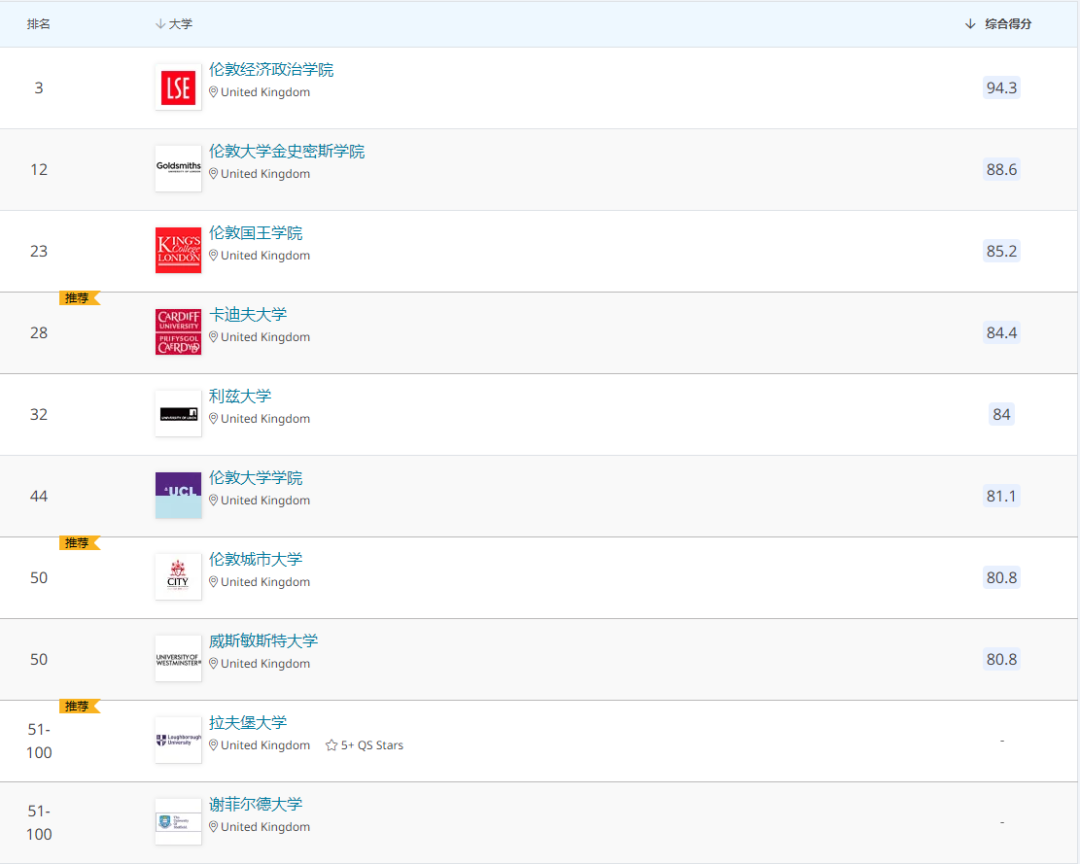Open 伦敦大学金史密斯学院 link

click(x=287, y=152)
